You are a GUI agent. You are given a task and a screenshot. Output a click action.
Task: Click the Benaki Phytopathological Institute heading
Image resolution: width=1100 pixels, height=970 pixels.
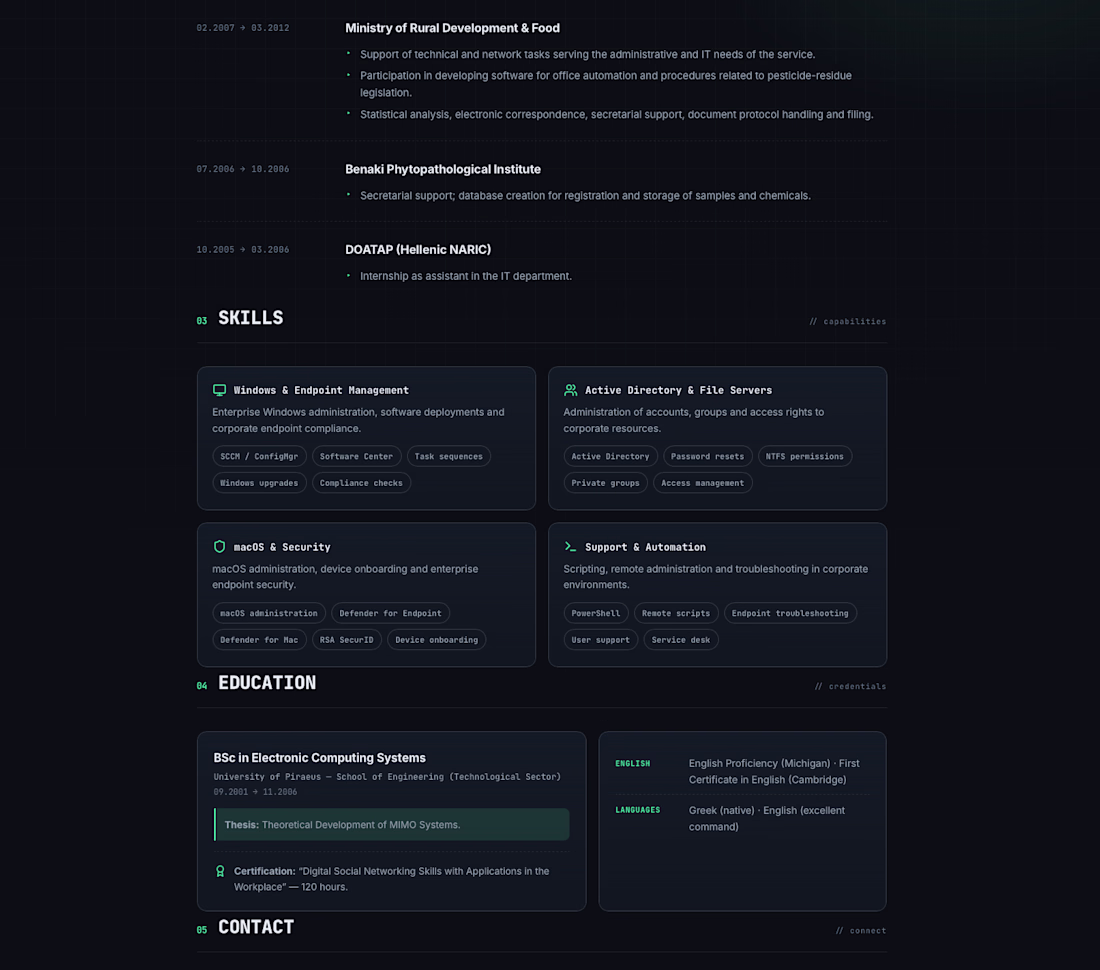click(x=443, y=169)
